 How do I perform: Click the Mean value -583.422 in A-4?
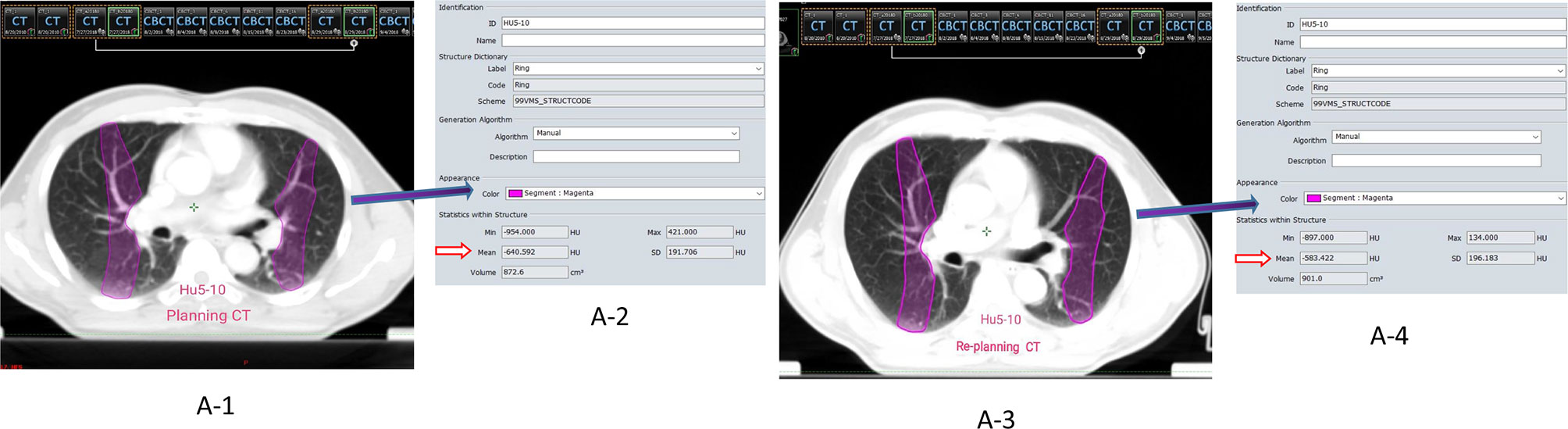pos(1333,258)
